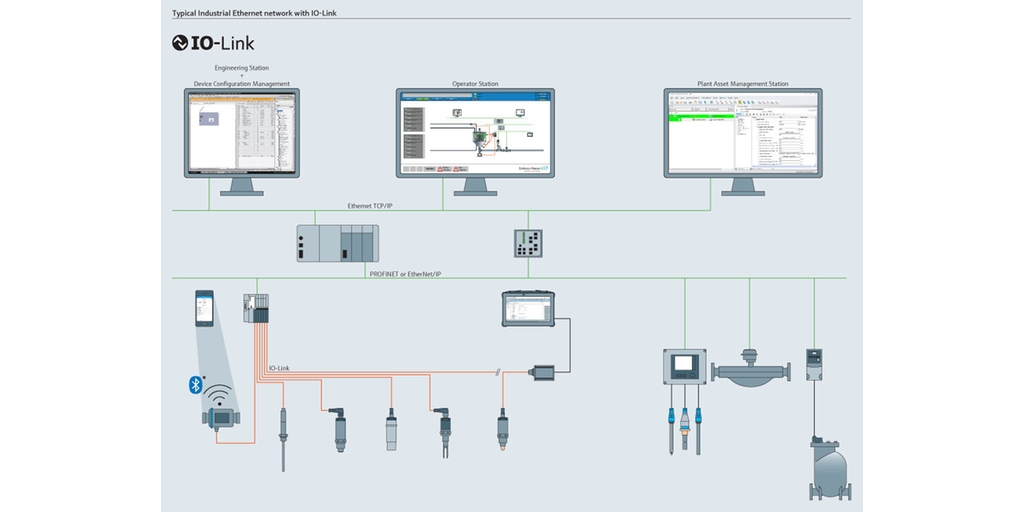
Task: Click the Bluetooth symbol
Action: 195,385
